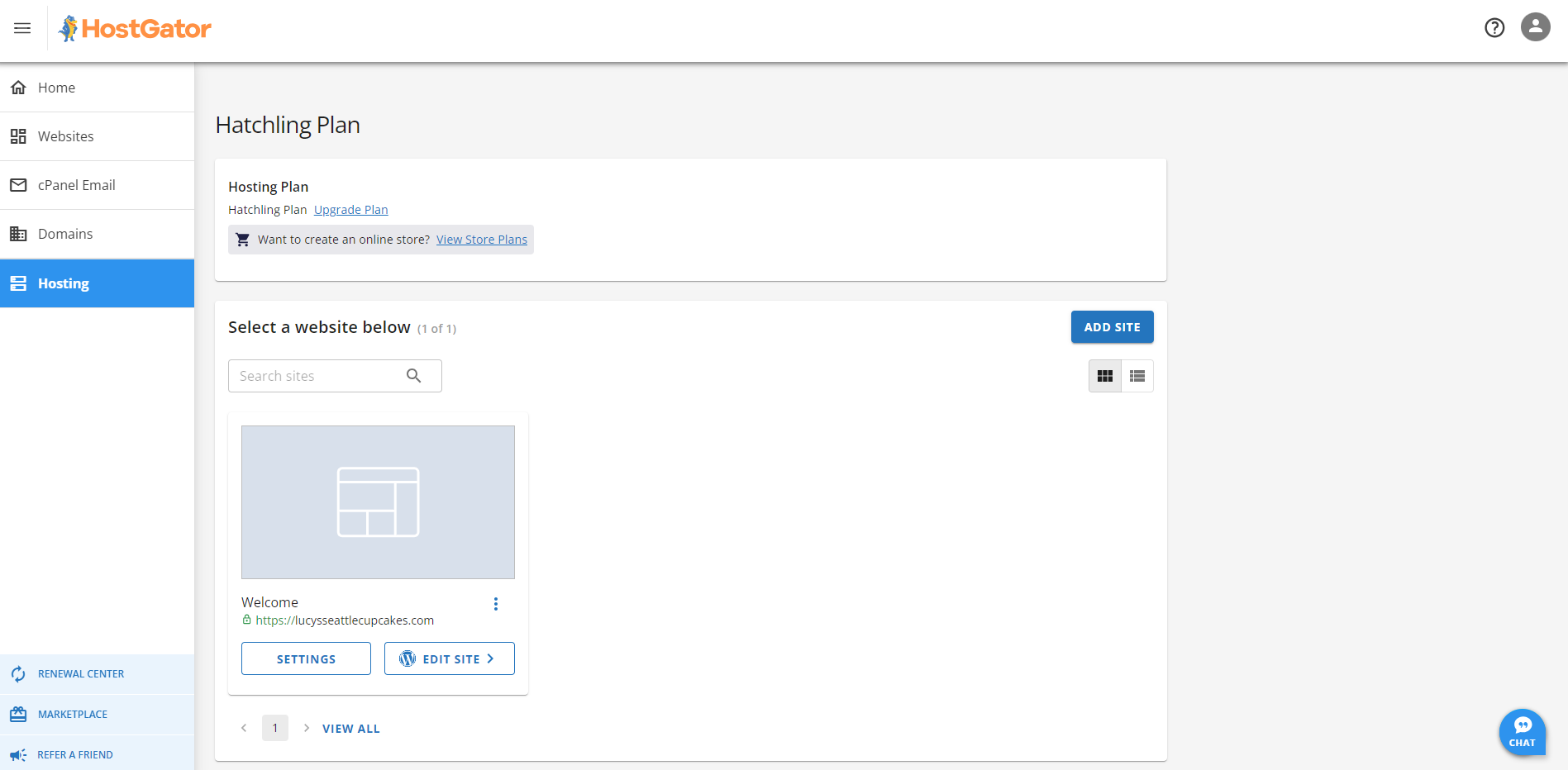Click the Marketplace briefcase icon
The width and height of the screenshot is (1568, 770).
click(18, 714)
